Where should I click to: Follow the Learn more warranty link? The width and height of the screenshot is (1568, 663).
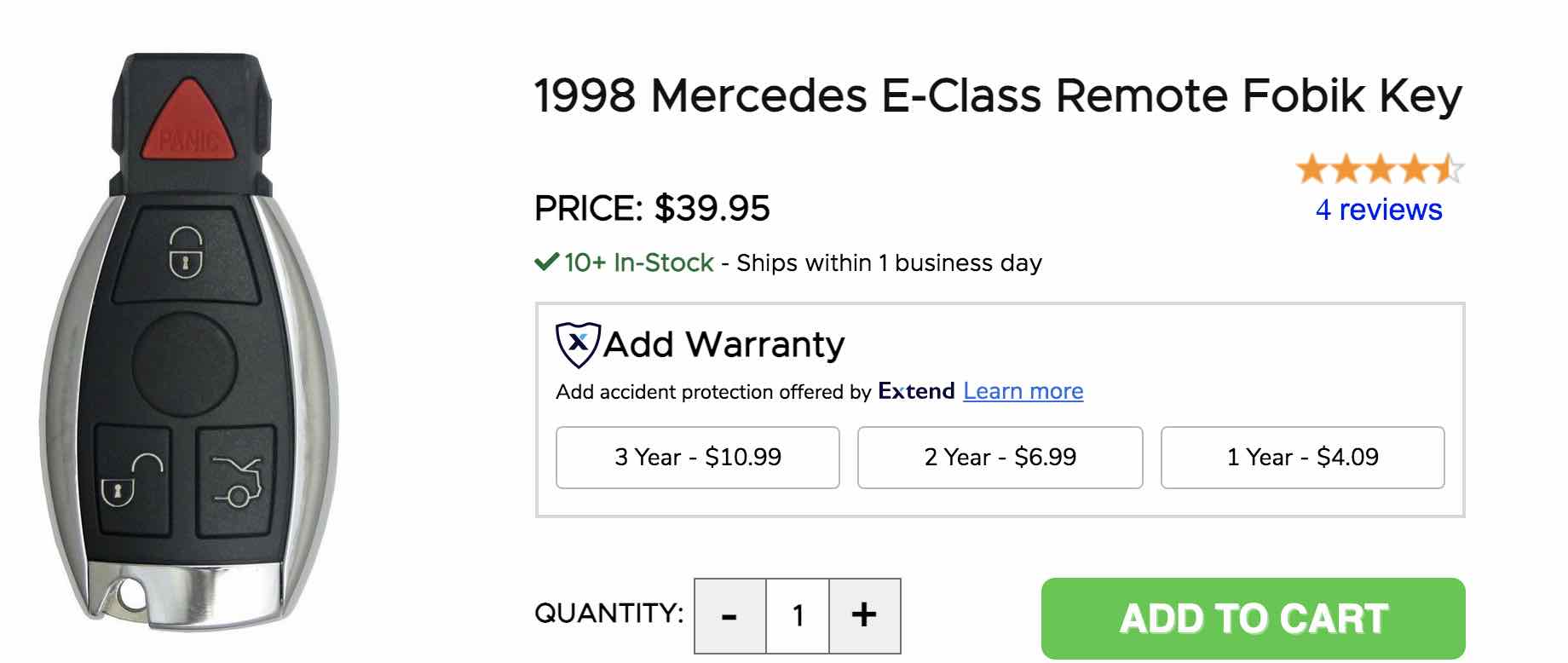click(1023, 391)
